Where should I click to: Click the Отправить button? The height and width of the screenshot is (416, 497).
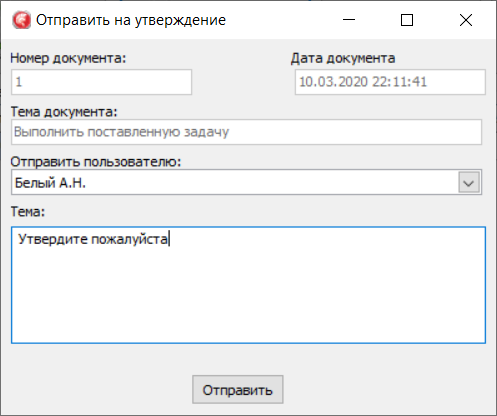(238, 390)
